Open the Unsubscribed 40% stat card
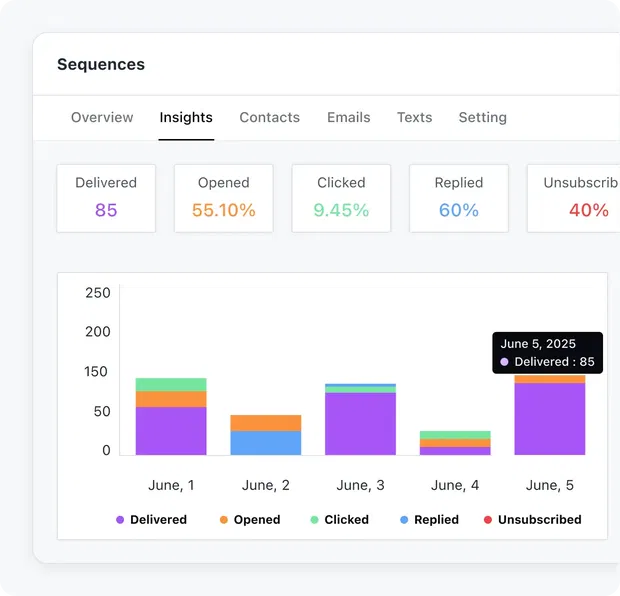The height and width of the screenshot is (596, 620). click(575, 198)
